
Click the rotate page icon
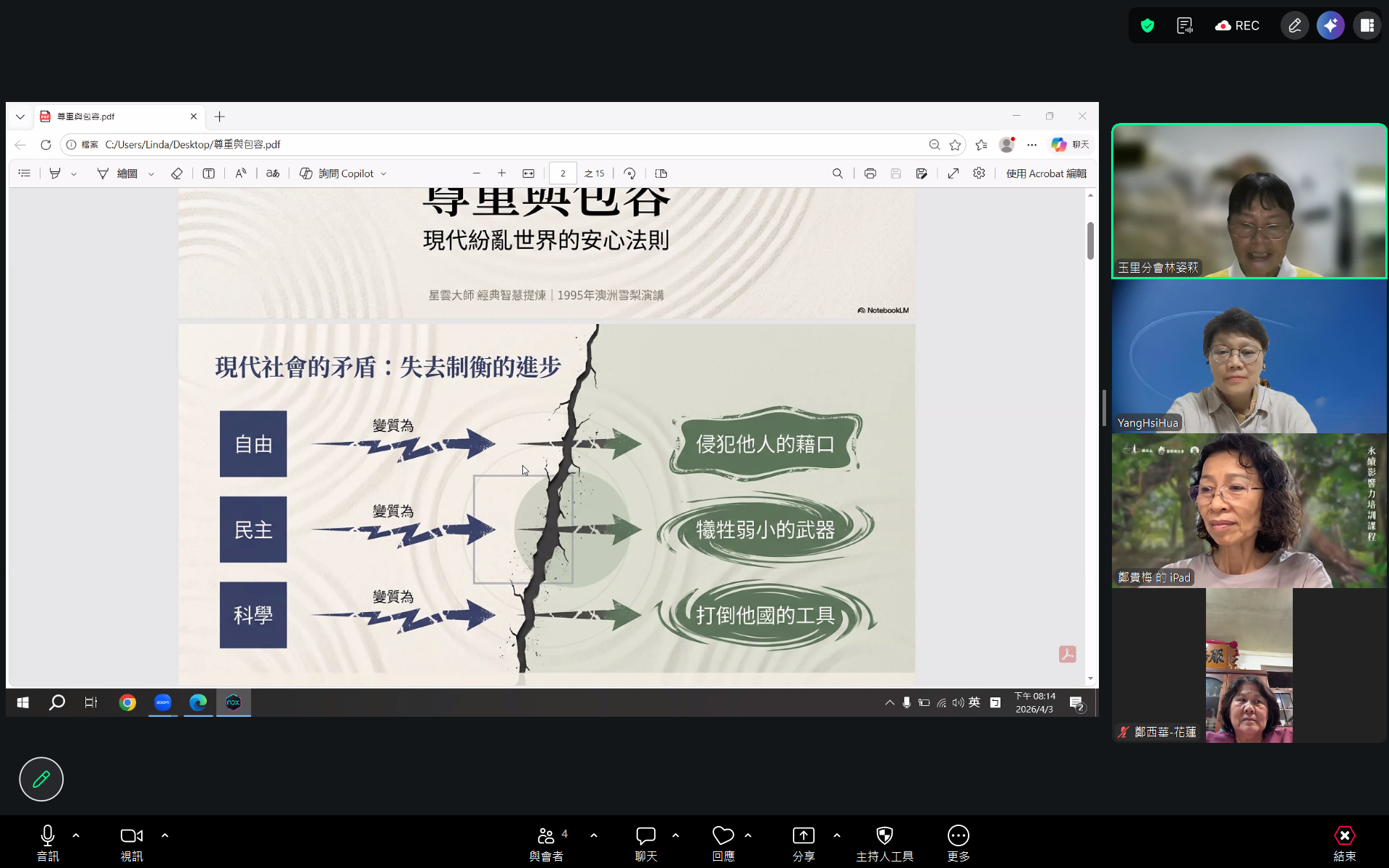629,174
